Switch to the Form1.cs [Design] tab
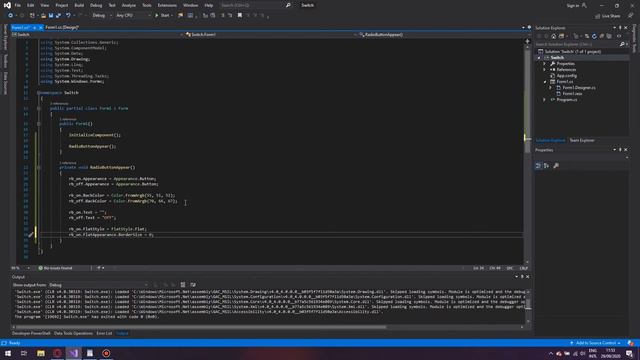Viewport: 640px width, 360px height. (62, 27)
